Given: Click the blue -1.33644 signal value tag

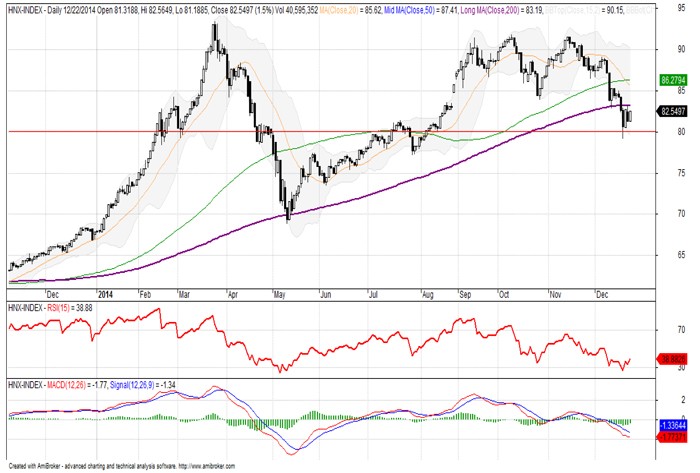Looking at the screenshot, I should 672,424.
